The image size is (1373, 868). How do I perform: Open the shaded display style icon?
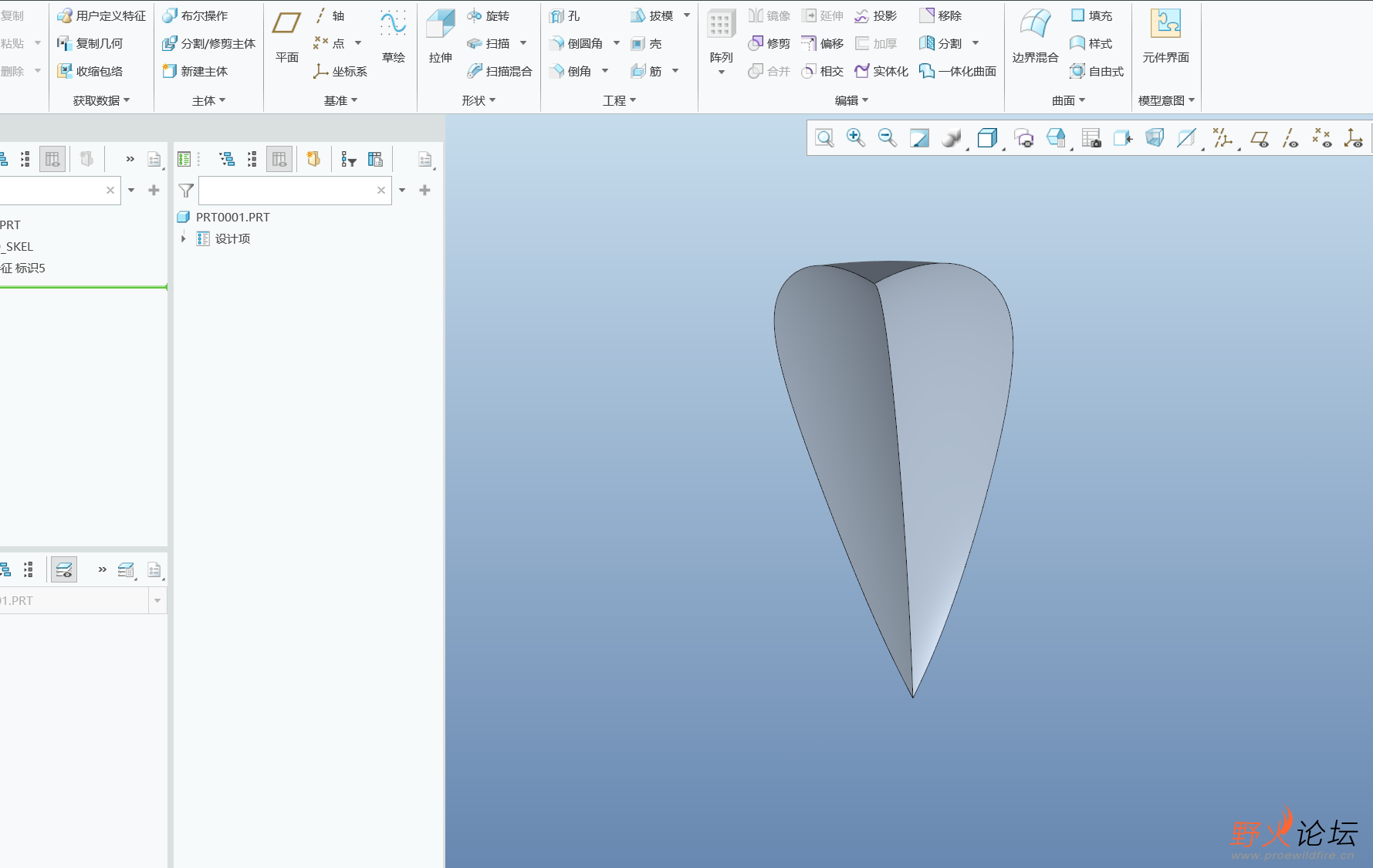point(952,138)
